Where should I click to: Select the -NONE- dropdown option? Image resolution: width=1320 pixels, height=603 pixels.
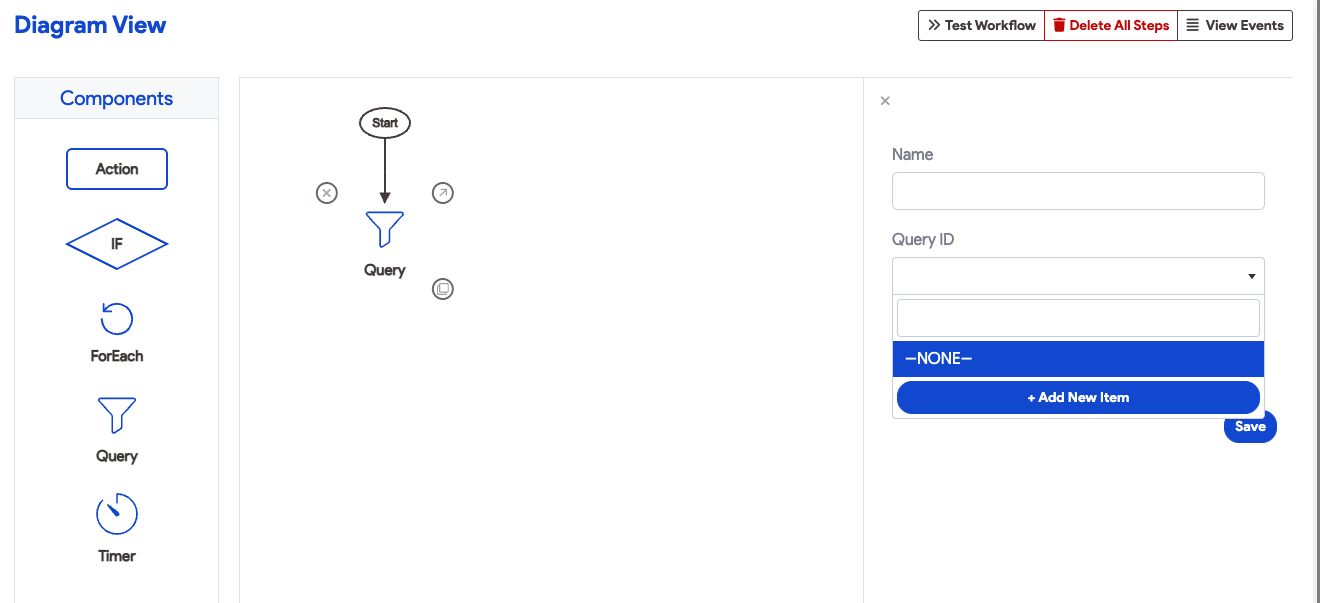(x=1078, y=358)
